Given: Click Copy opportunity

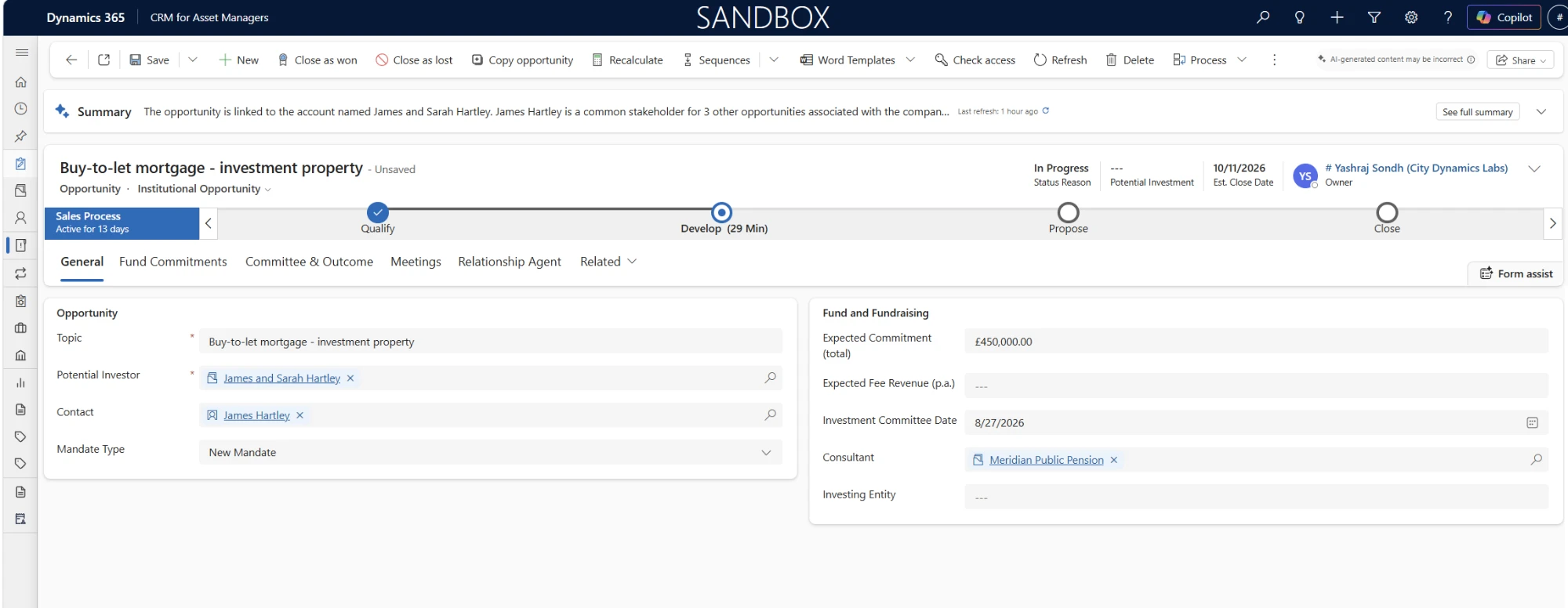Looking at the screenshot, I should coord(522,60).
